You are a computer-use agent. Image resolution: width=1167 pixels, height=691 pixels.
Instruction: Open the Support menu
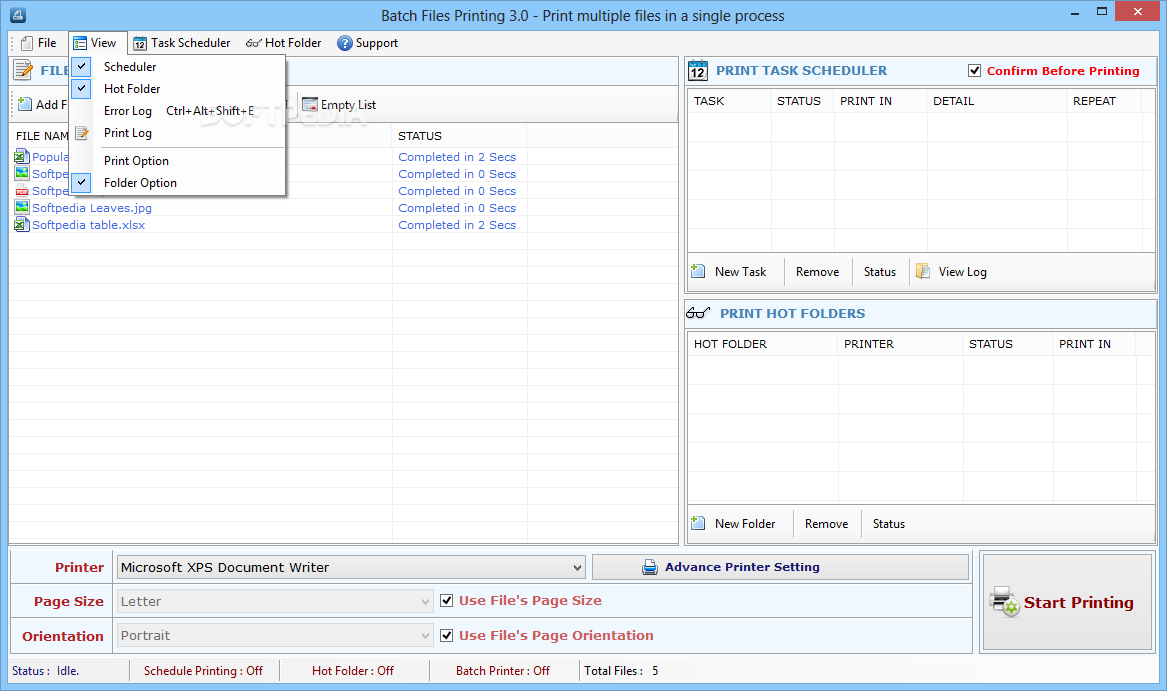click(368, 43)
